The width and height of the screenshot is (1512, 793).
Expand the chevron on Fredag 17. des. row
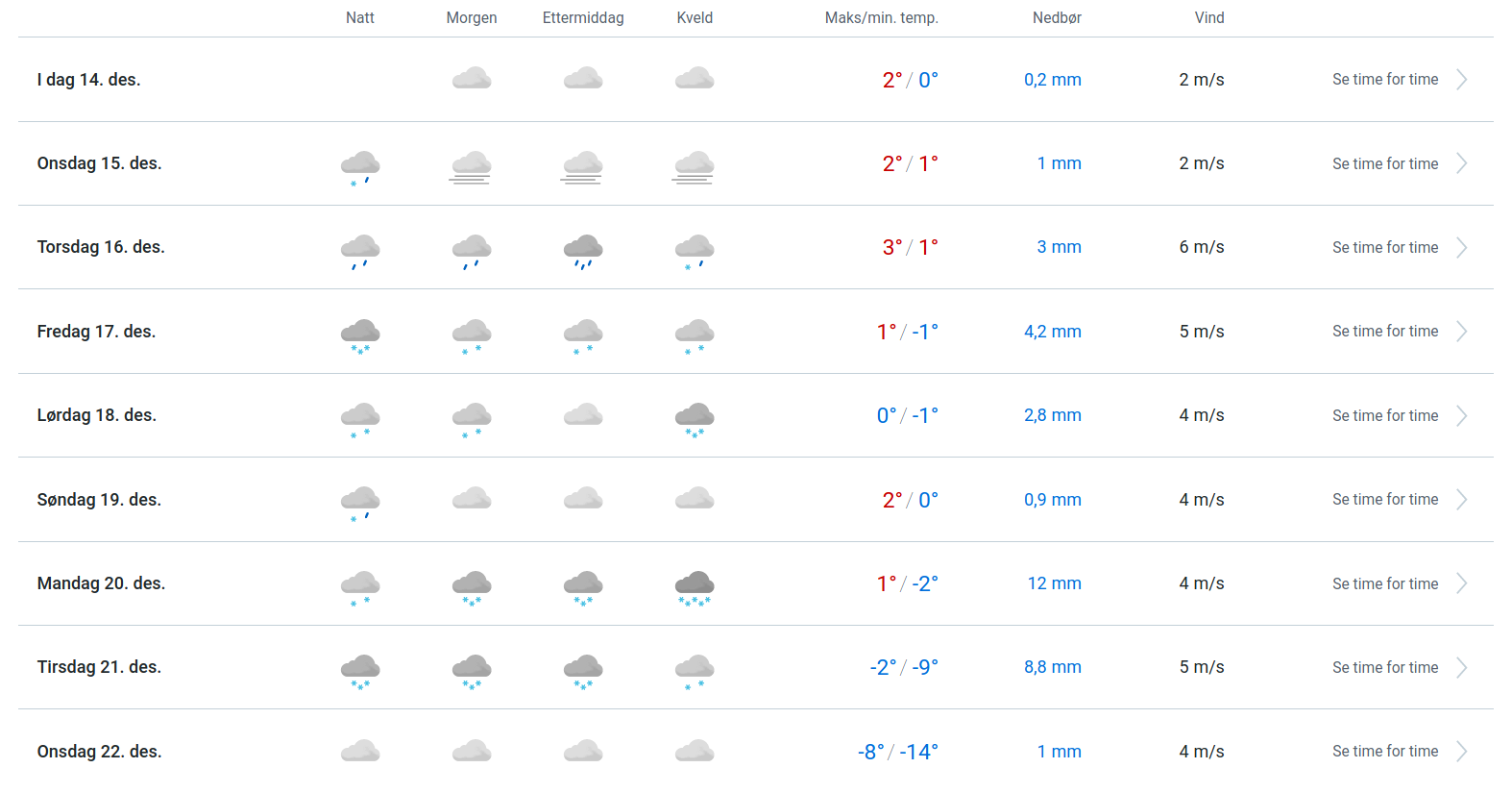[x=1461, y=332]
